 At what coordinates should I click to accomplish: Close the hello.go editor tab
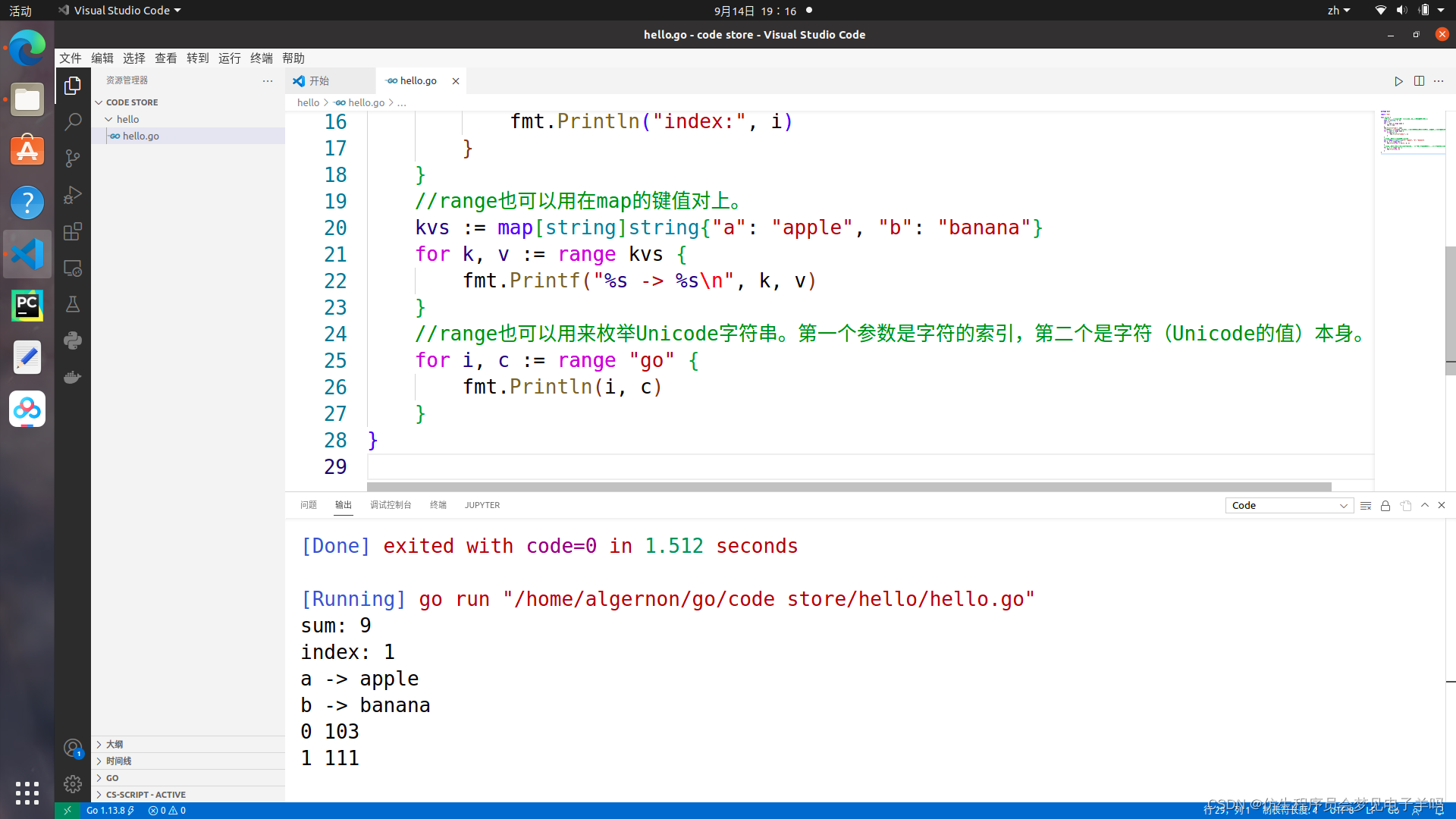pyautogui.click(x=456, y=81)
